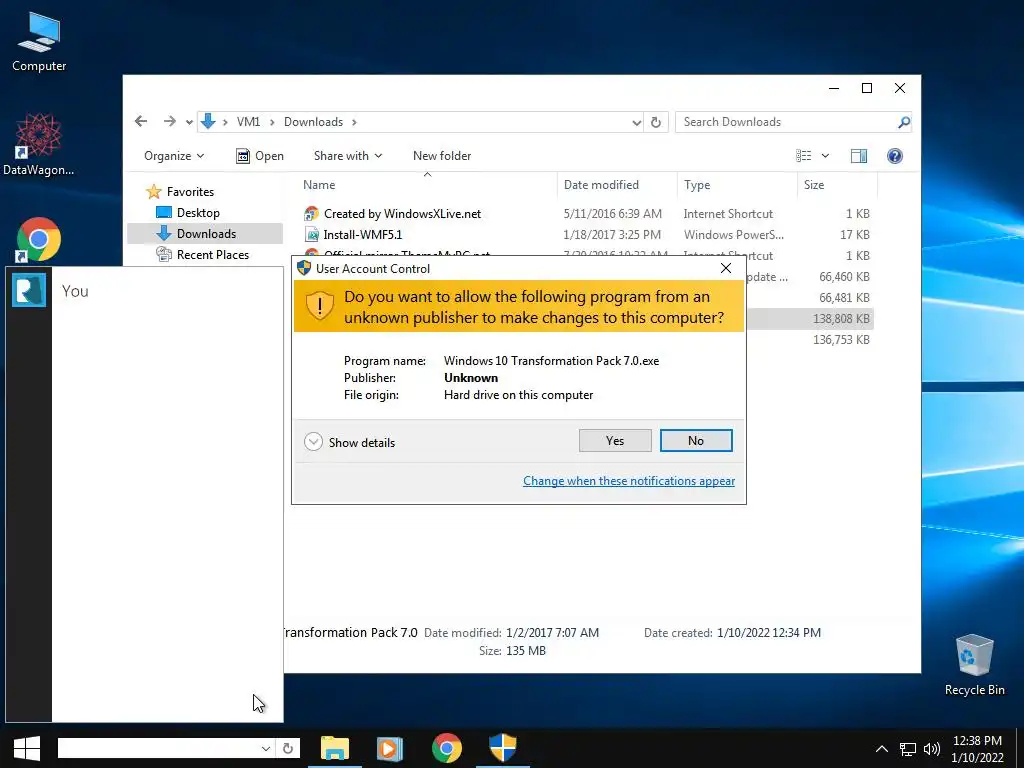1024x768 pixels.
Task: Maximize the Downloads Explorer window
Action: click(867, 88)
